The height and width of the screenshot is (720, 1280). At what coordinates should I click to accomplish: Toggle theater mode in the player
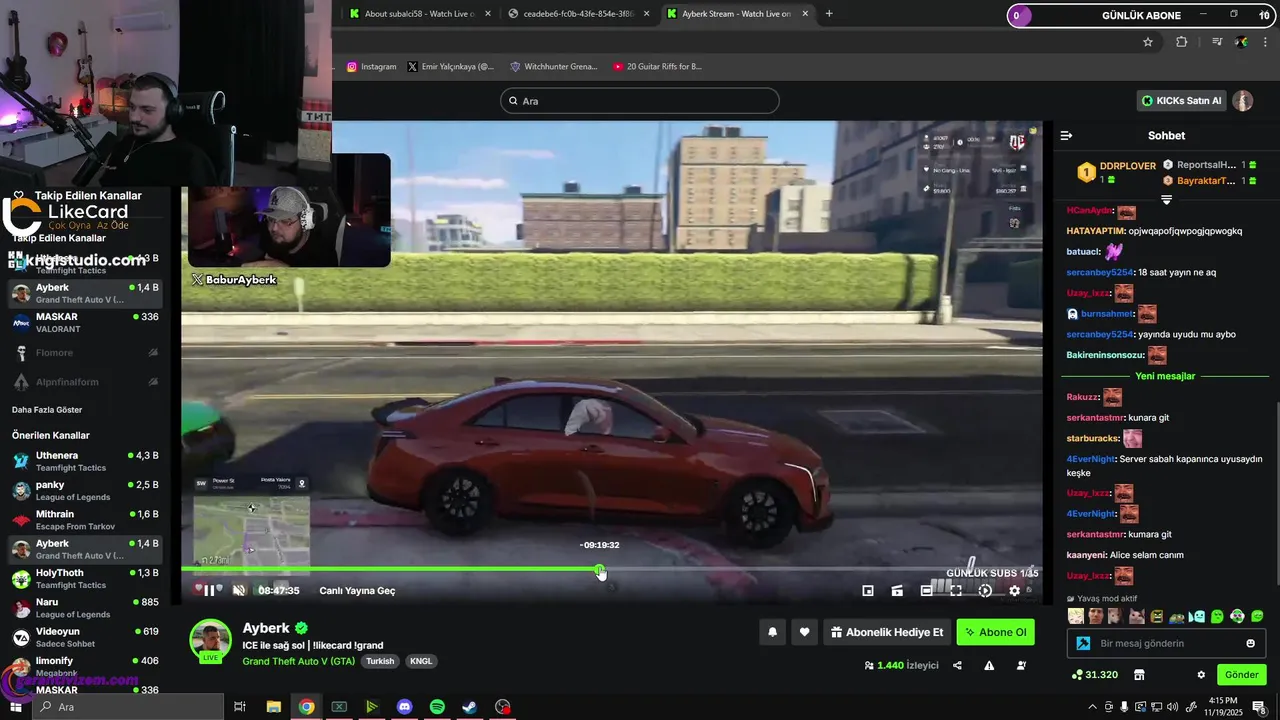927,590
